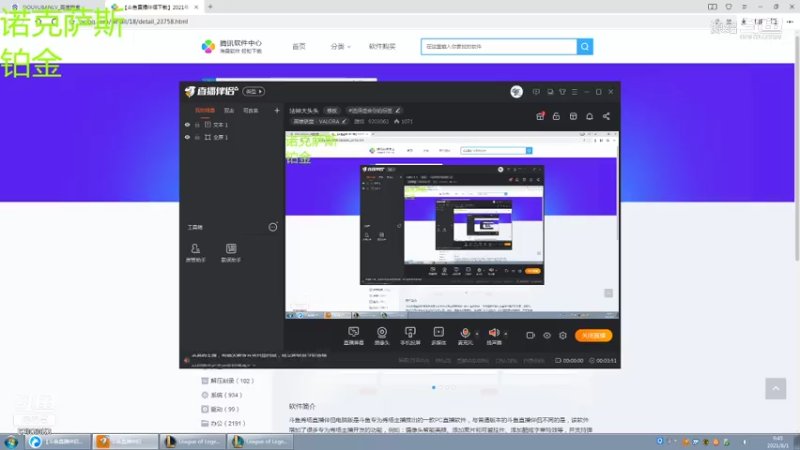Click the padlock icon in room toolbar
Viewport: 800px width, 450px height.
[x=556, y=116]
